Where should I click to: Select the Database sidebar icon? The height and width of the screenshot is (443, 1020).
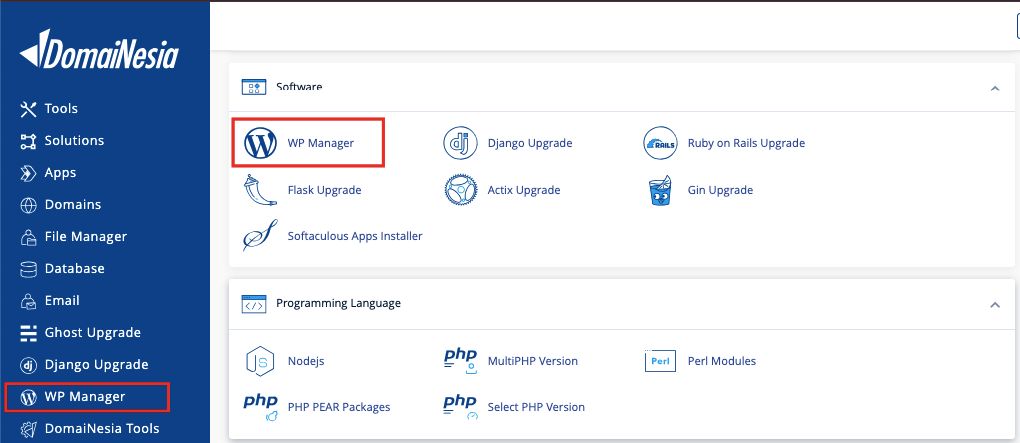[29, 269]
